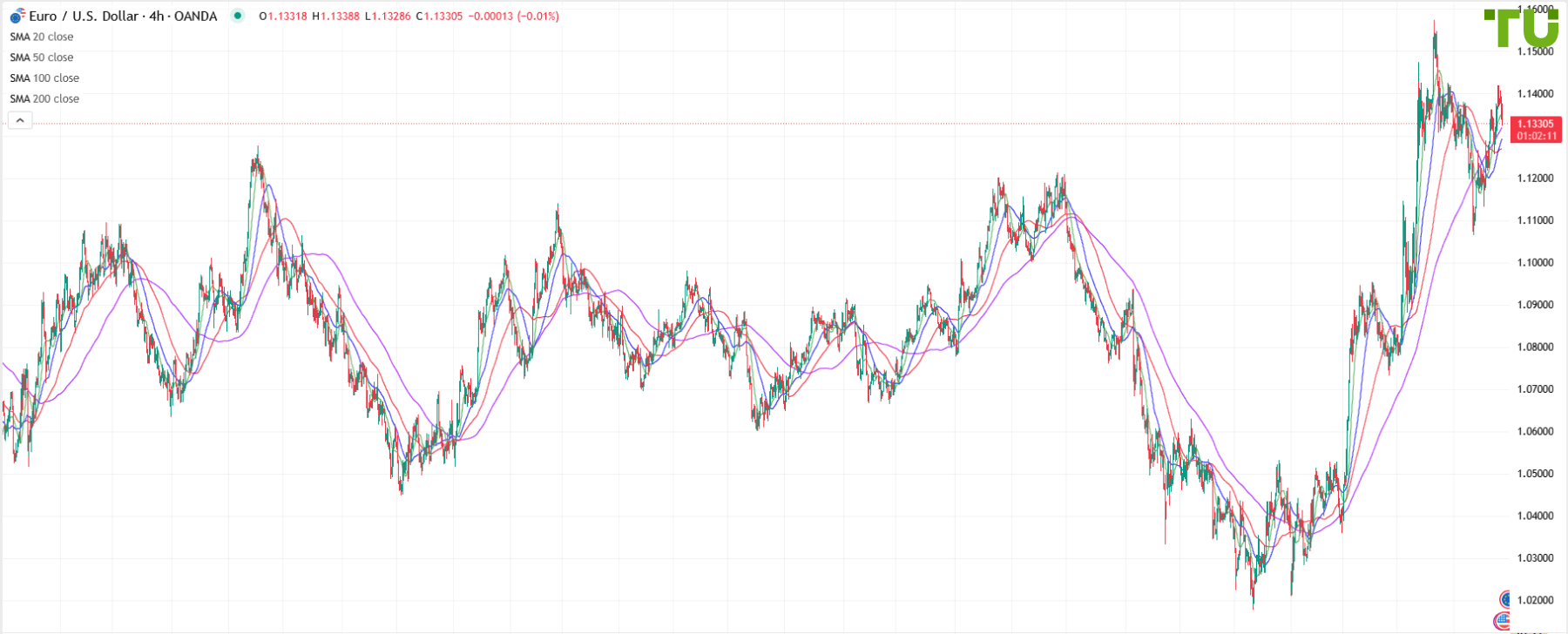Click the European economic event flag marker
1568x634 pixels.
tap(1504, 599)
